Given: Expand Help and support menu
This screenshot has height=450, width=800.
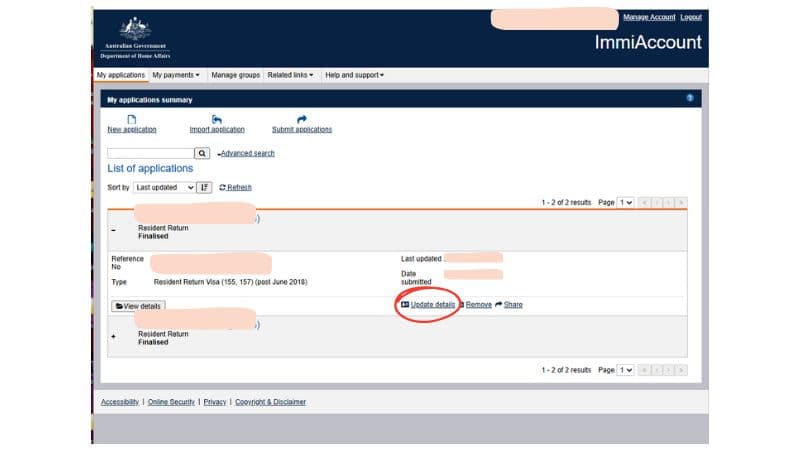Looking at the screenshot, I should (x=354, y=75).
